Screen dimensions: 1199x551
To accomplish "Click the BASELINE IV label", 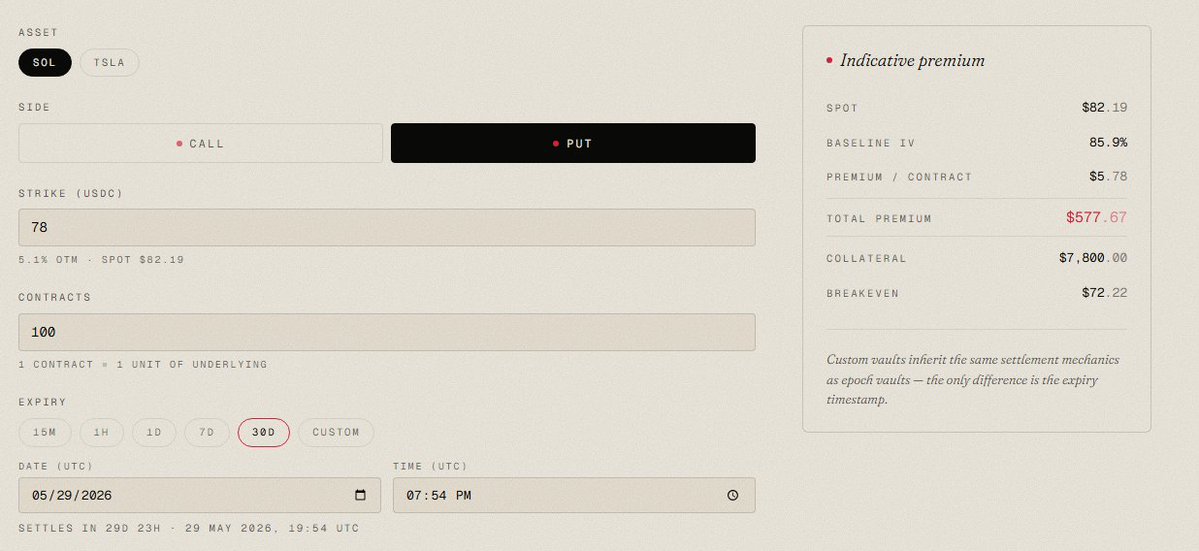I will click(x=870, y=143).
